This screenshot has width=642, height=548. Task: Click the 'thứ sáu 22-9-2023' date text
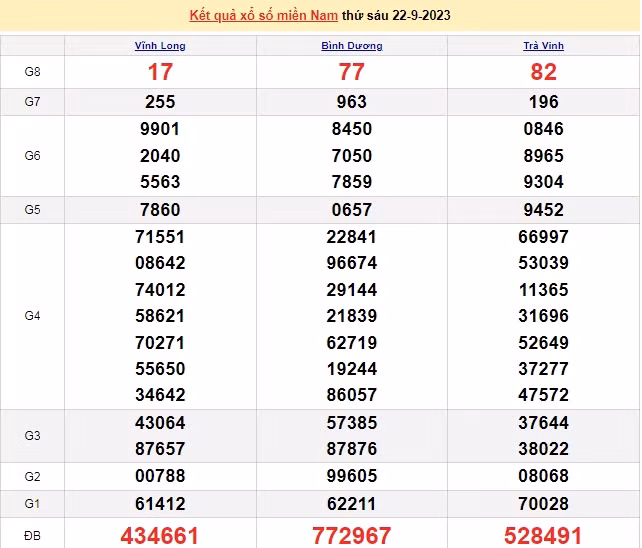396,16
